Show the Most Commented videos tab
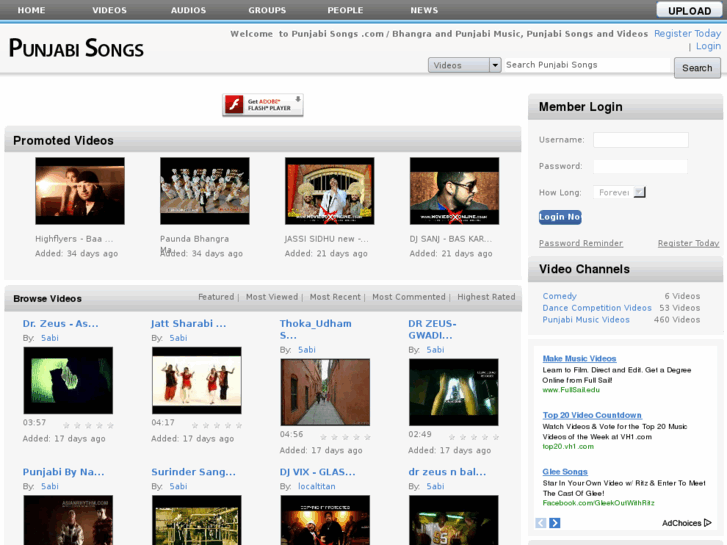727x545 pixels. coord(408,297)
